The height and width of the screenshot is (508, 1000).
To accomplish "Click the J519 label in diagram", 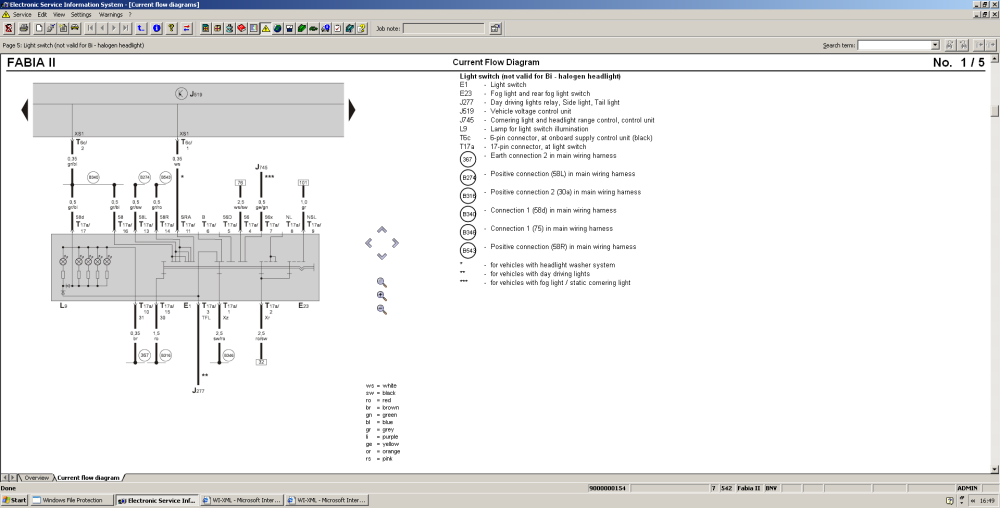I will pos(196,94).
